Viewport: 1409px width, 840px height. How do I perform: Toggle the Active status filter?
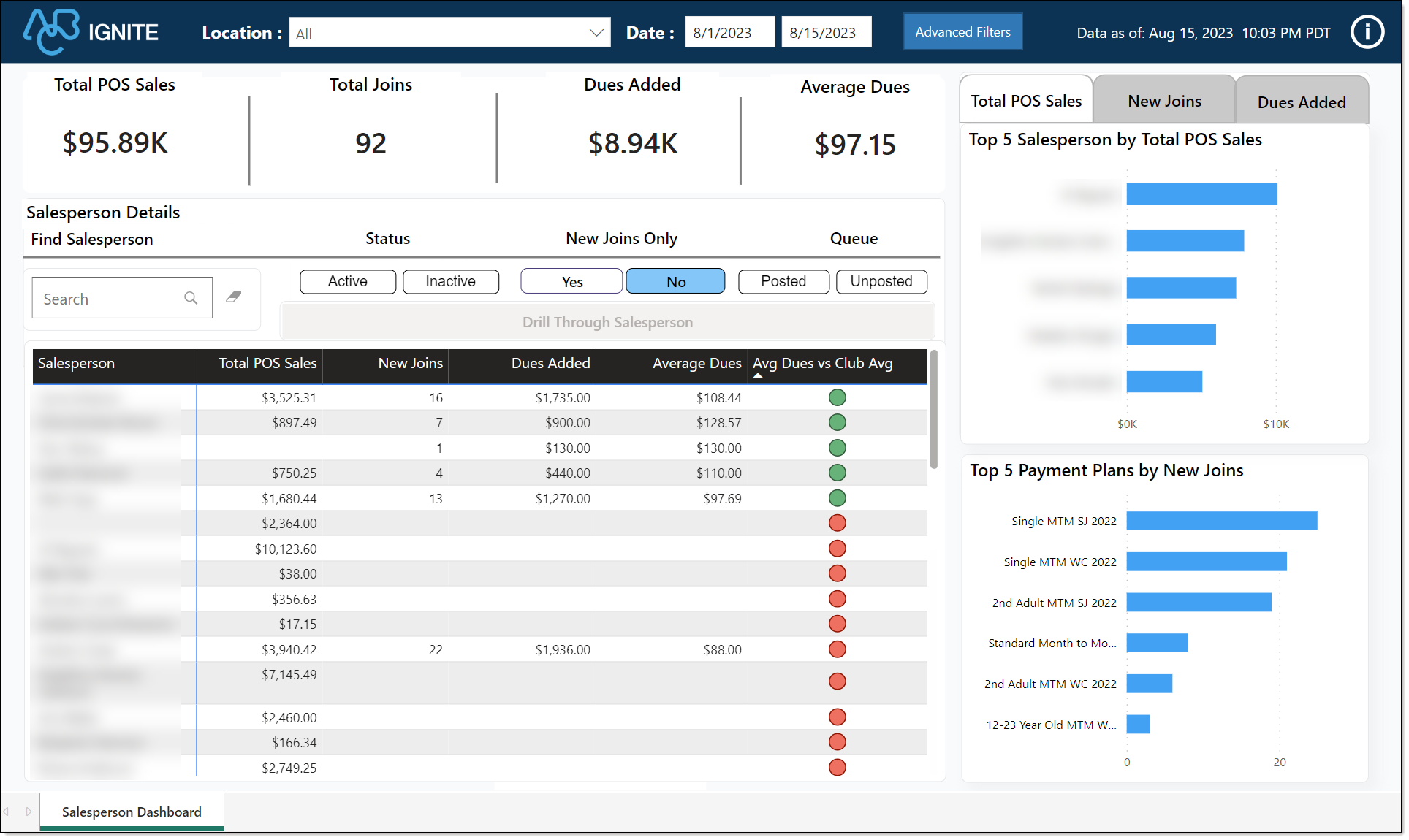tap(348, 282)
